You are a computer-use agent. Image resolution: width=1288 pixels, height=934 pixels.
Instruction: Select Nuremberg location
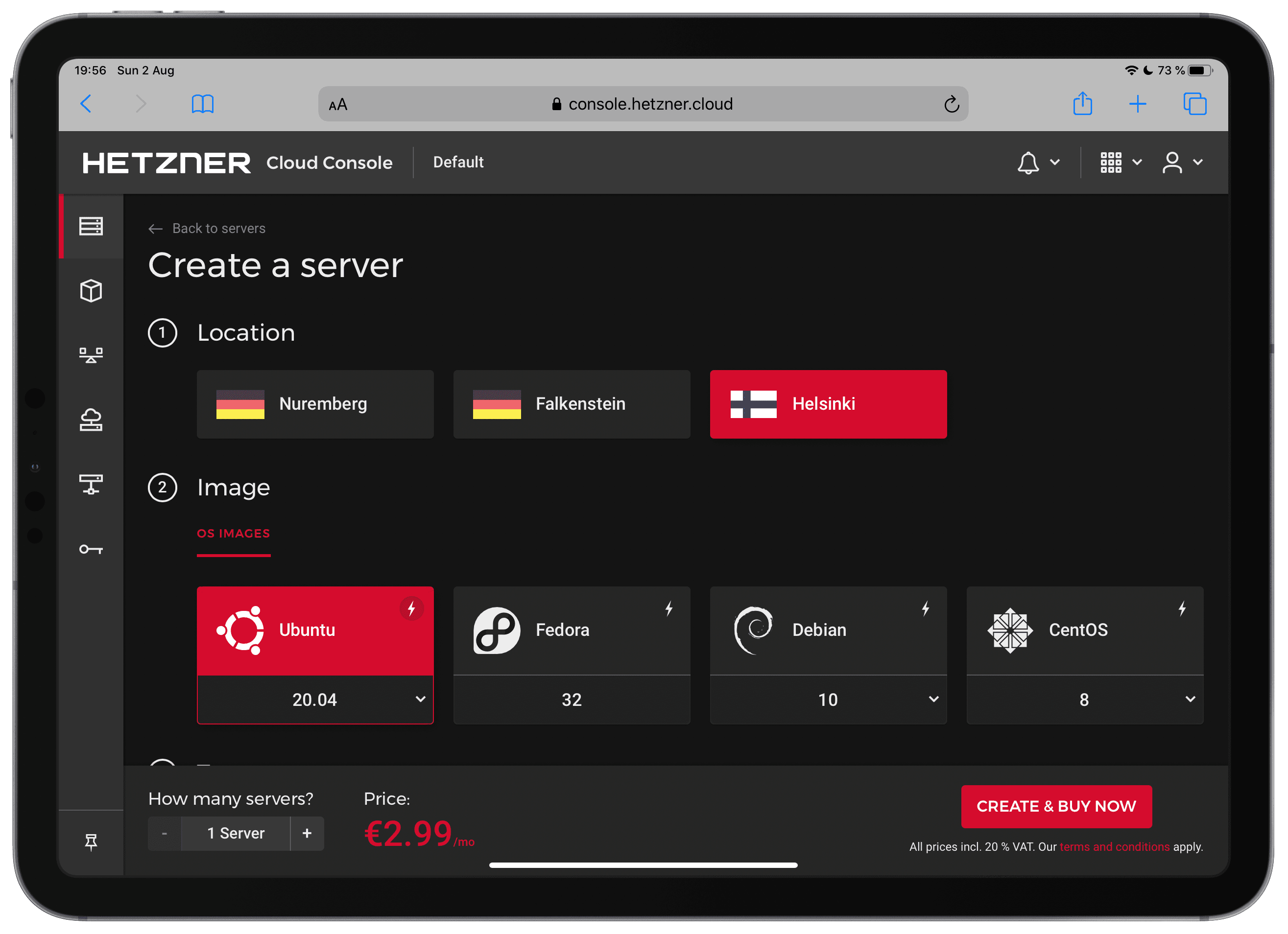[315, 404]
